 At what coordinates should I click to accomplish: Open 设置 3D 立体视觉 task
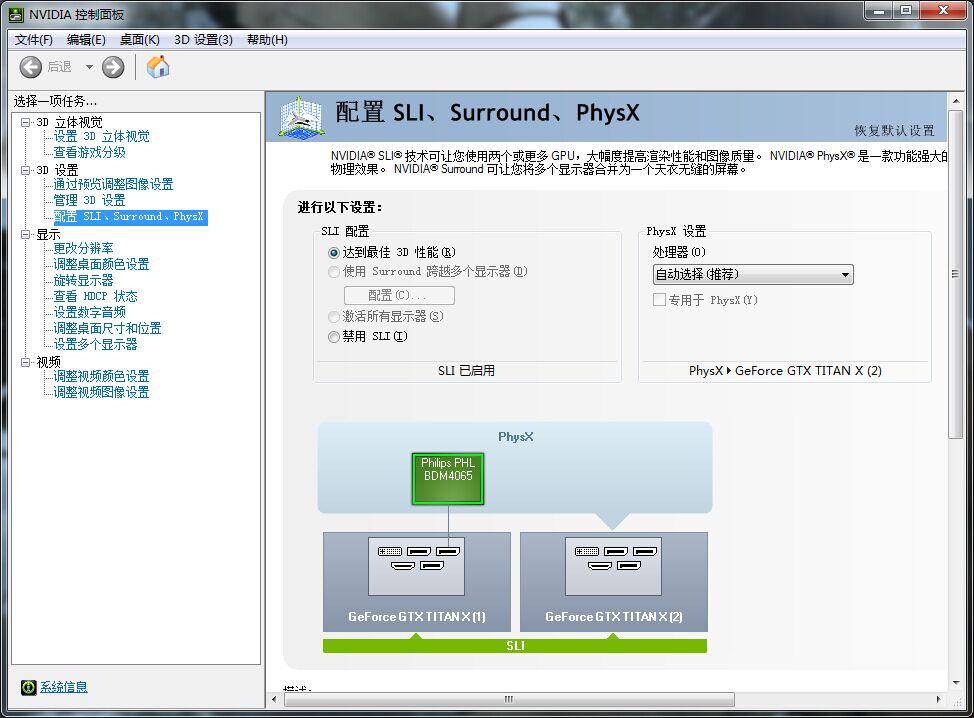click(101, 137)
